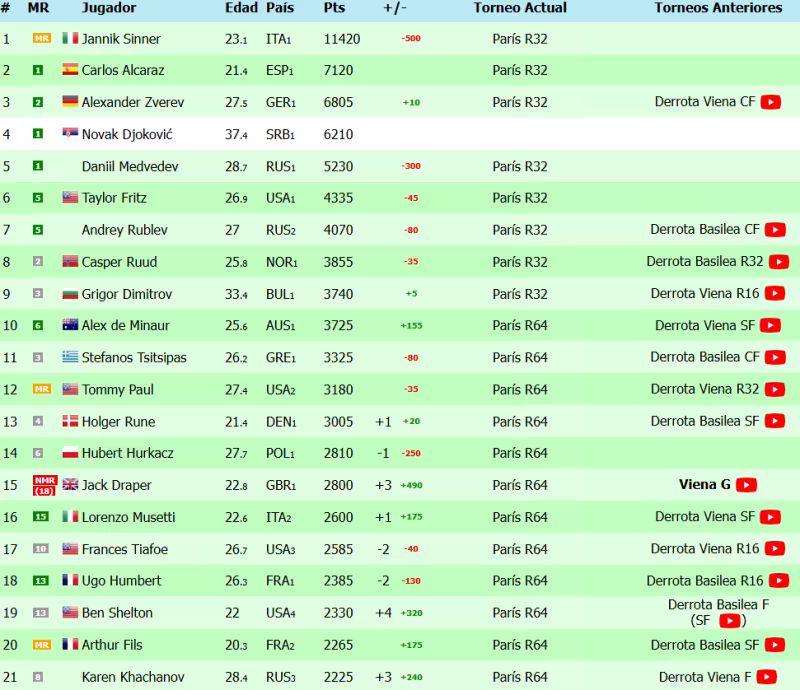Click the green 15 MR badge for Musetti
Viewport: 800px width, 690px height.
(x=40, y=517)
